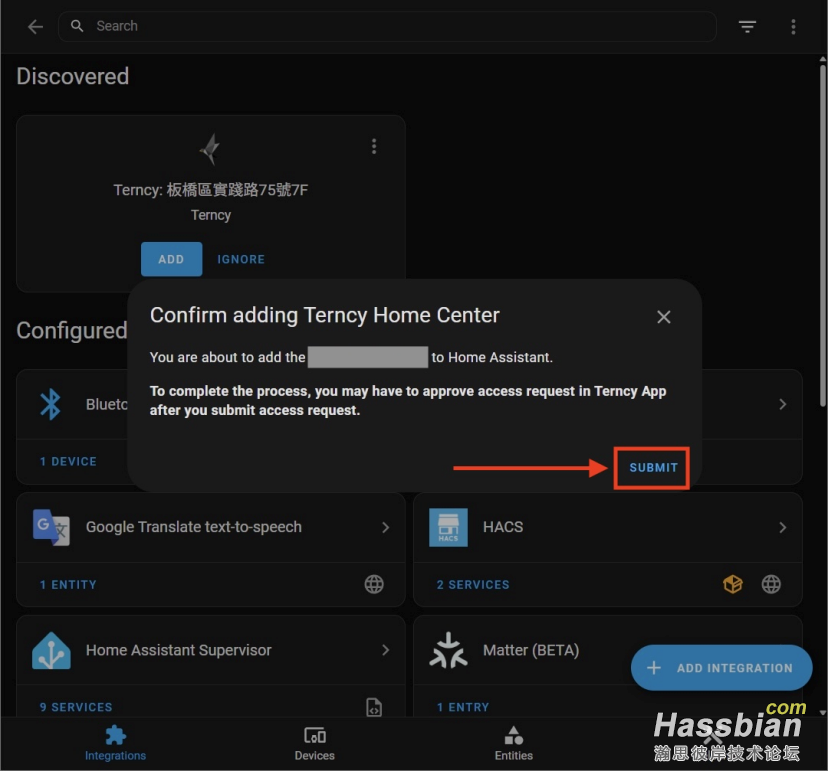
Task: Expand Home Assistant Supervisor card chevron
Action: pyautogui.click(x=385, y=650)
